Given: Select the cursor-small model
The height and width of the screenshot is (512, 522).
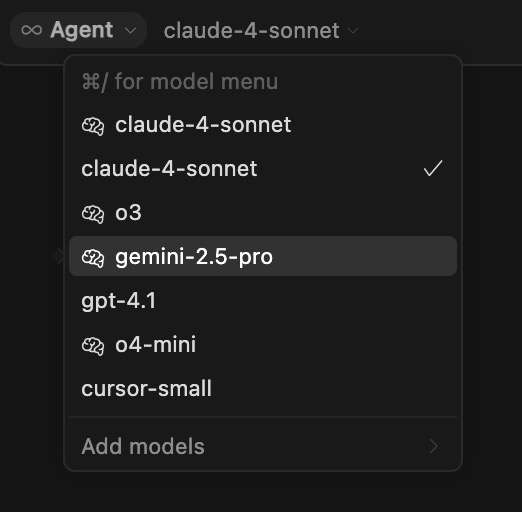Looking at the screenshot, I should click(263, 388).
